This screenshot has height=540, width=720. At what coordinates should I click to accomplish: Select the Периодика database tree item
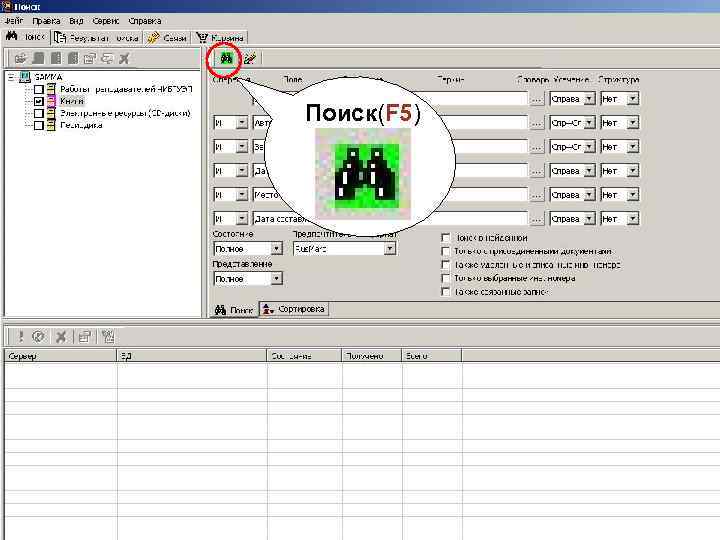pos(81,125)
